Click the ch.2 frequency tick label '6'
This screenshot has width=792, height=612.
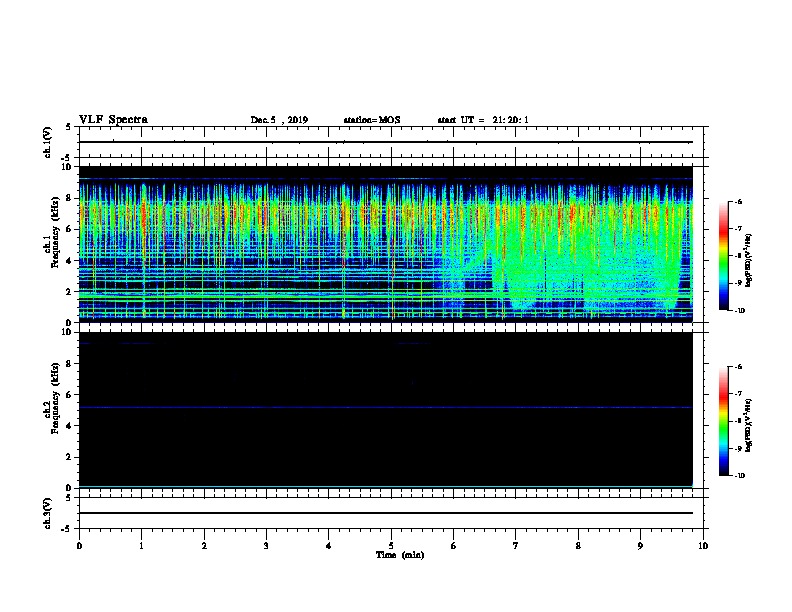pyautogui.click(x=69, y=394)
